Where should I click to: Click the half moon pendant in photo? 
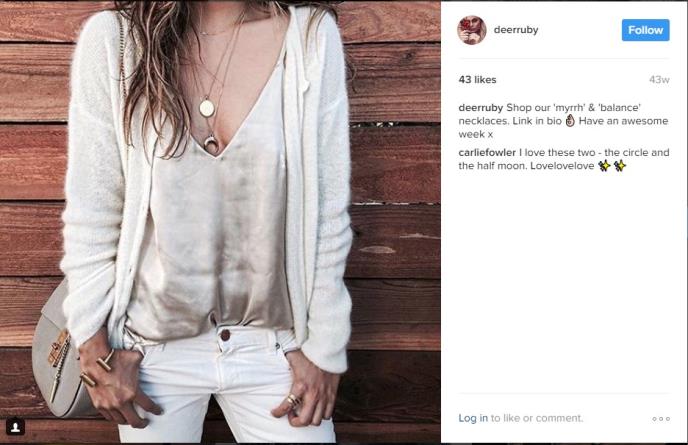pyautogui.click(x=211, y=144)
